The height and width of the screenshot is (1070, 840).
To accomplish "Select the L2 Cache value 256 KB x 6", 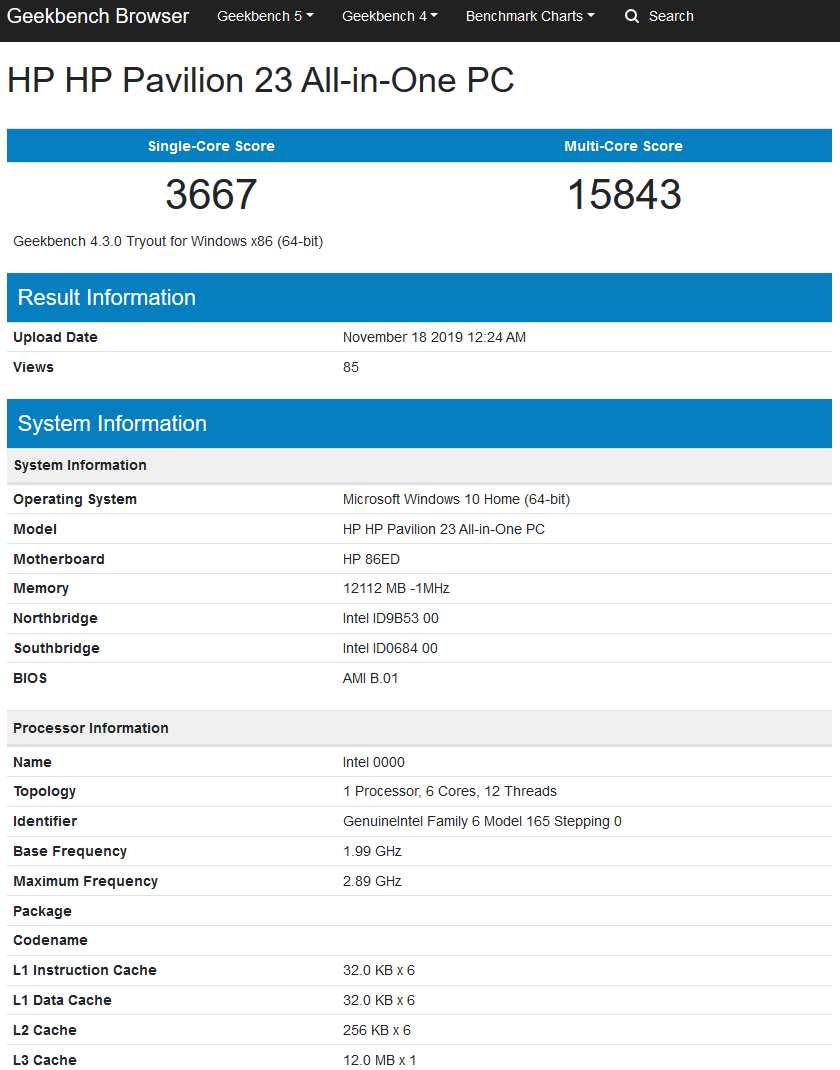I will click(377, 1030).
